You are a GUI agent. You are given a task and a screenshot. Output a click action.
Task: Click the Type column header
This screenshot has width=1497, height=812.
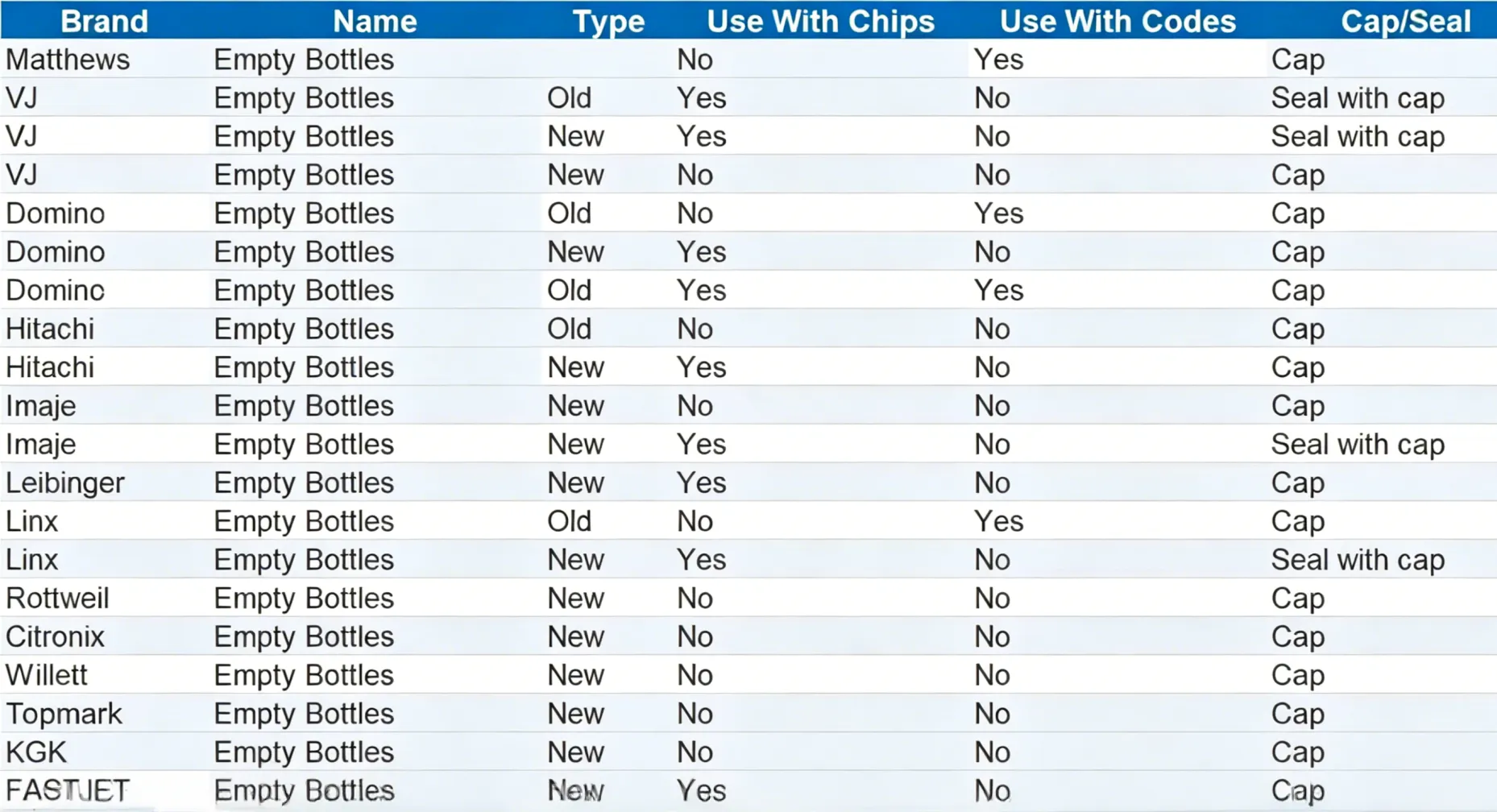tap(608, 21)
